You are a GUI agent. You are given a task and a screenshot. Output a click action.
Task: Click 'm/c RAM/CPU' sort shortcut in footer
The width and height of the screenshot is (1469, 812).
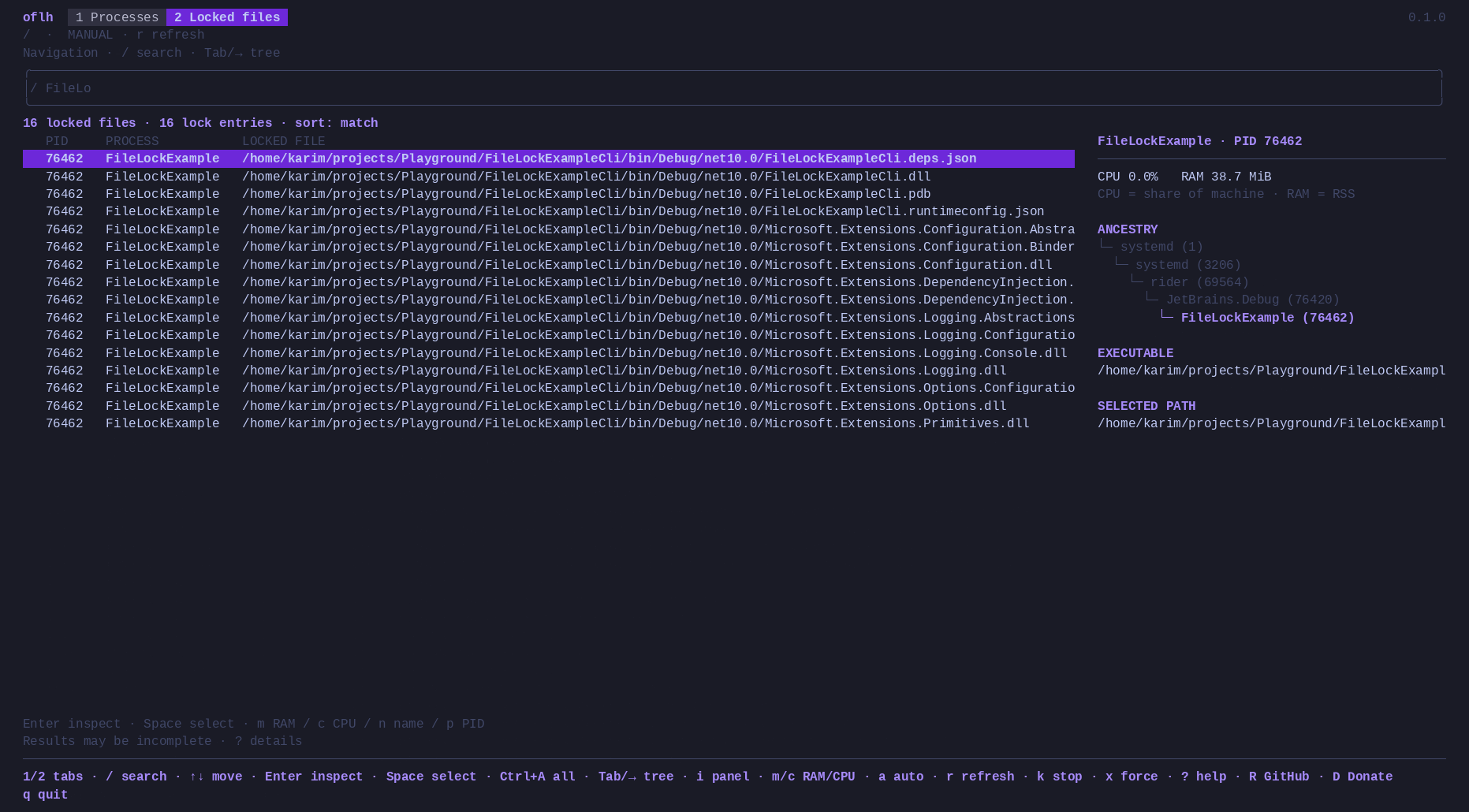click(x=813, y=777)
